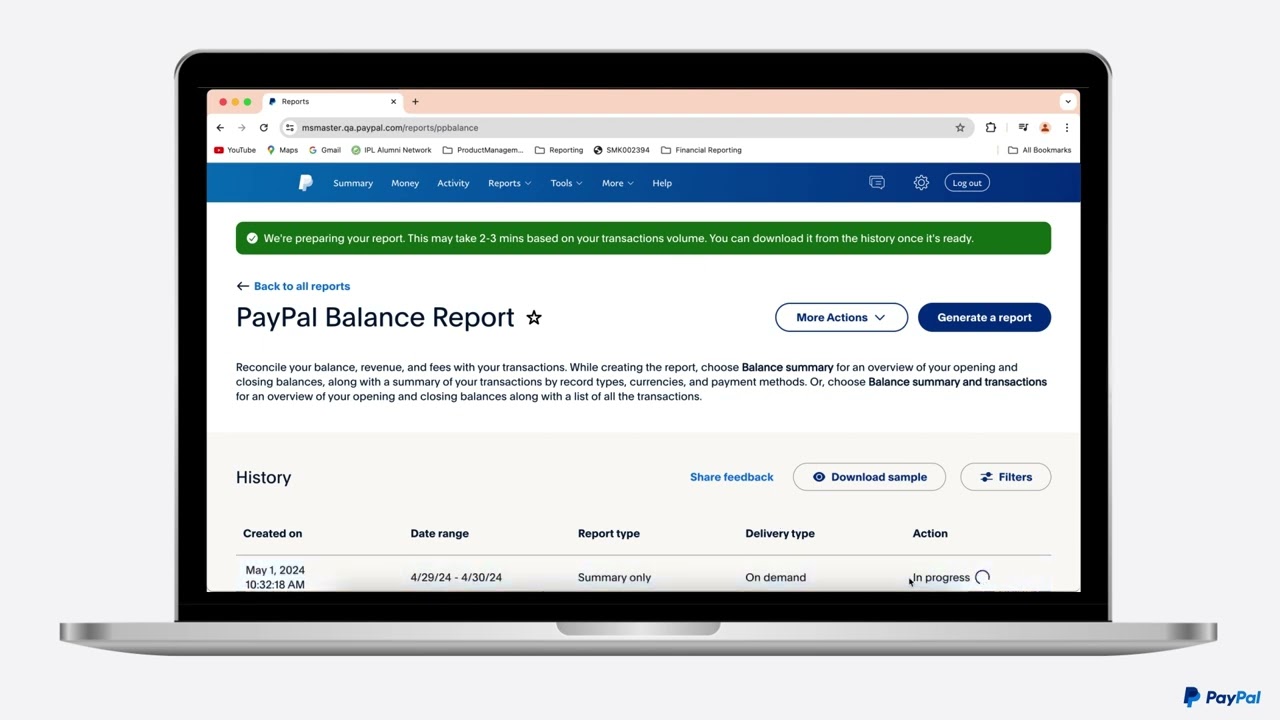Go to the Activity menu item

453,183
